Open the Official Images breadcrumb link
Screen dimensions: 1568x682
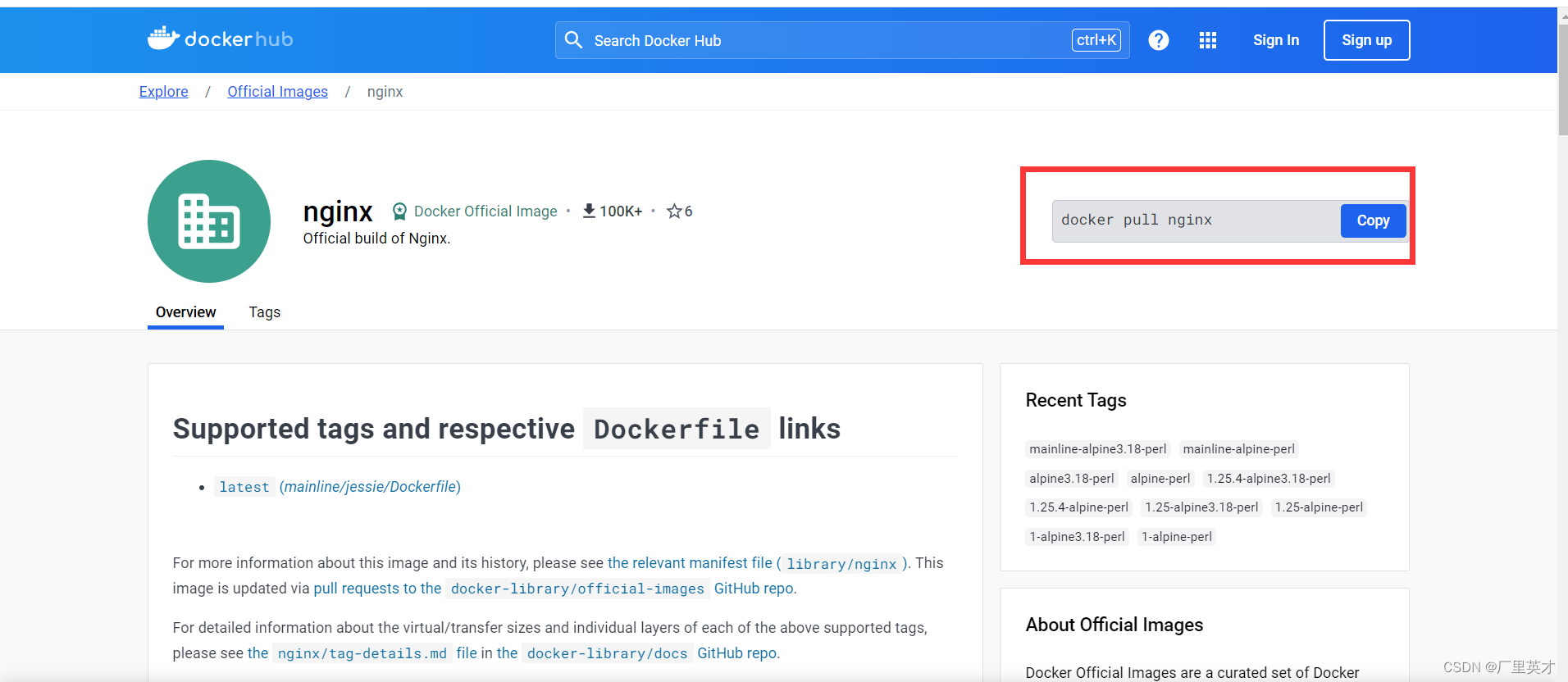pos(277,92)
